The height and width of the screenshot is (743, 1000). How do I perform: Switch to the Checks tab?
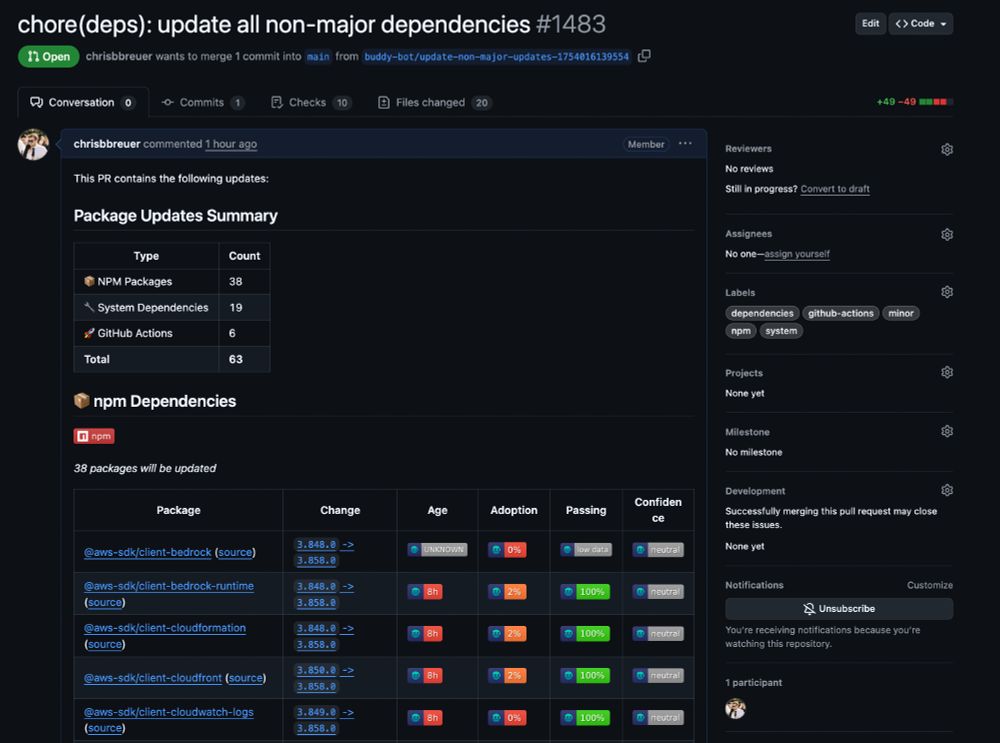(x=311, y=103)
